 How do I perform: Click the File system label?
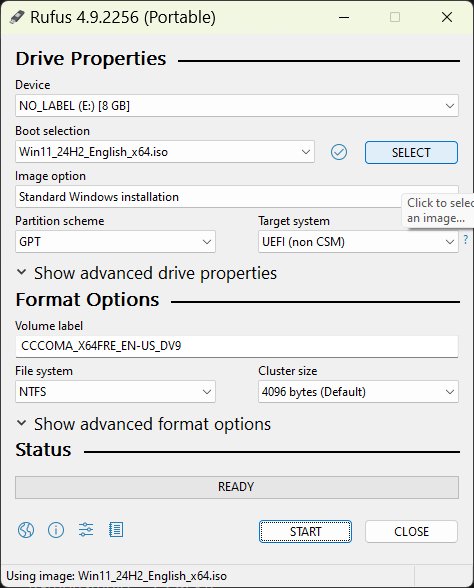coord(44,371)
